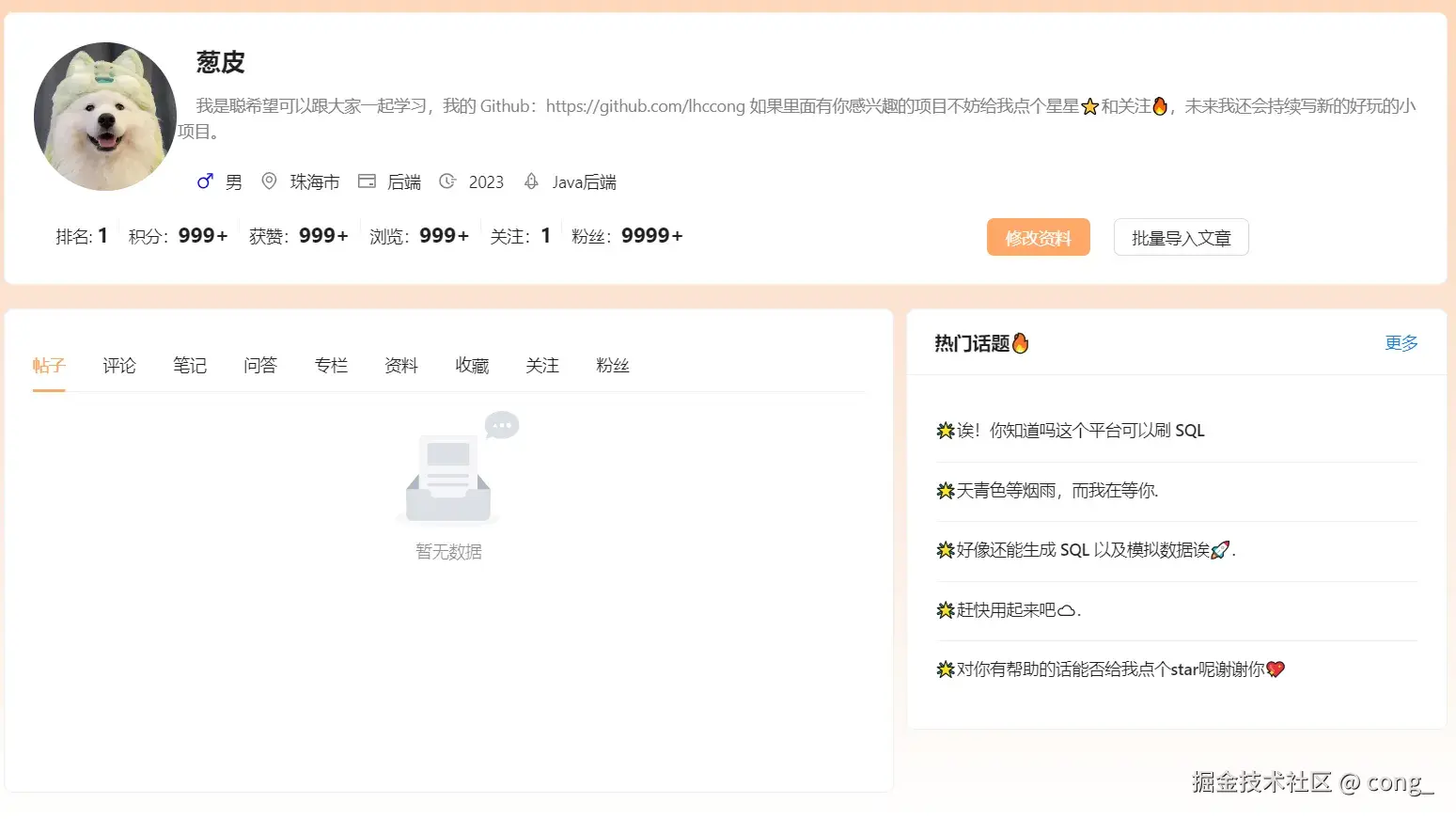Click the 修改资料 button
The image size is (1456, 819).
1039,237
